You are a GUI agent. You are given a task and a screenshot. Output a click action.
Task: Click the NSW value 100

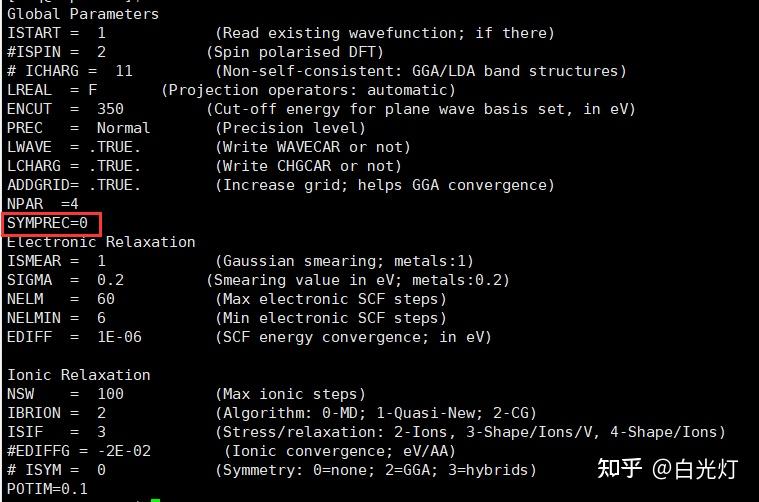[x=110, y=394]
